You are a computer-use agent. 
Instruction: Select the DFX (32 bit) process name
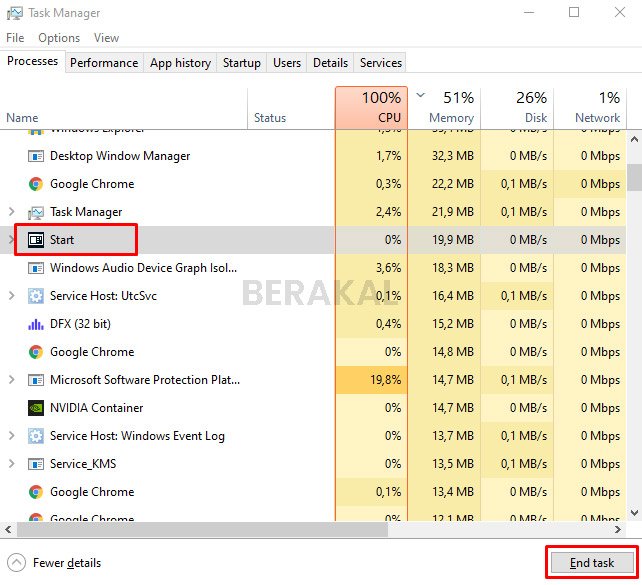pyautogui.click(x=80, y=324)
